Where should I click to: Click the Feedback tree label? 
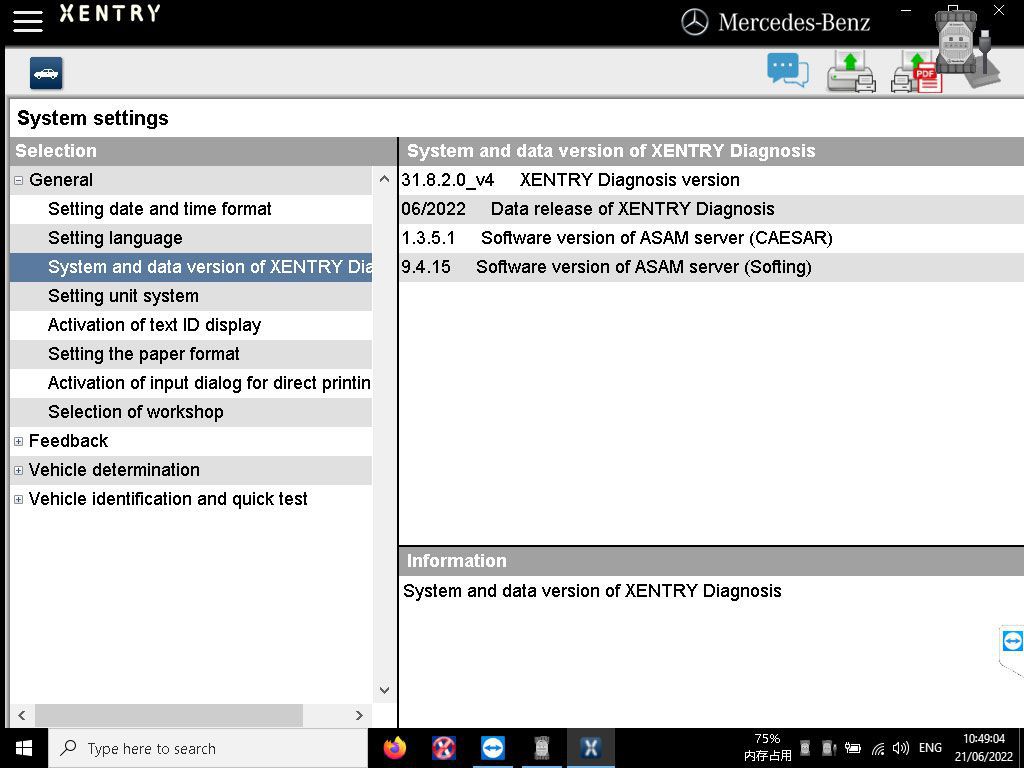coord(69,441)
